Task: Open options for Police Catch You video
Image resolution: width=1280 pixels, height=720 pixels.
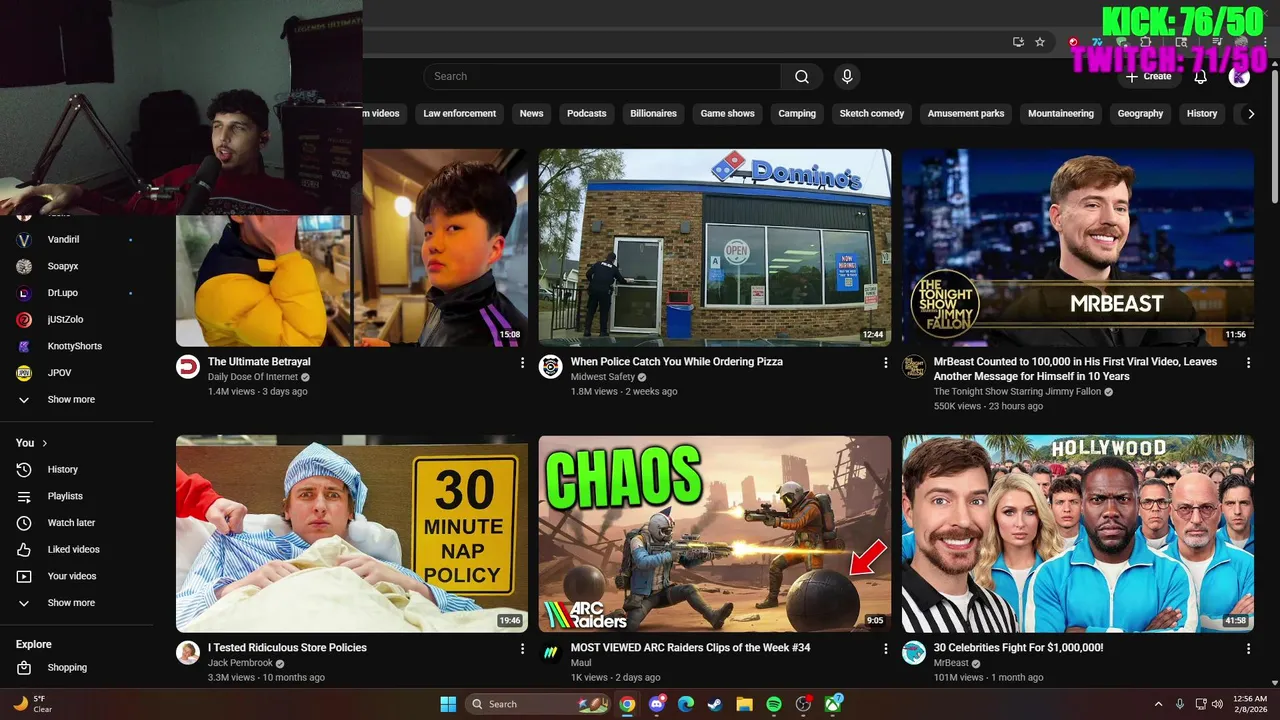Action: 885,363
